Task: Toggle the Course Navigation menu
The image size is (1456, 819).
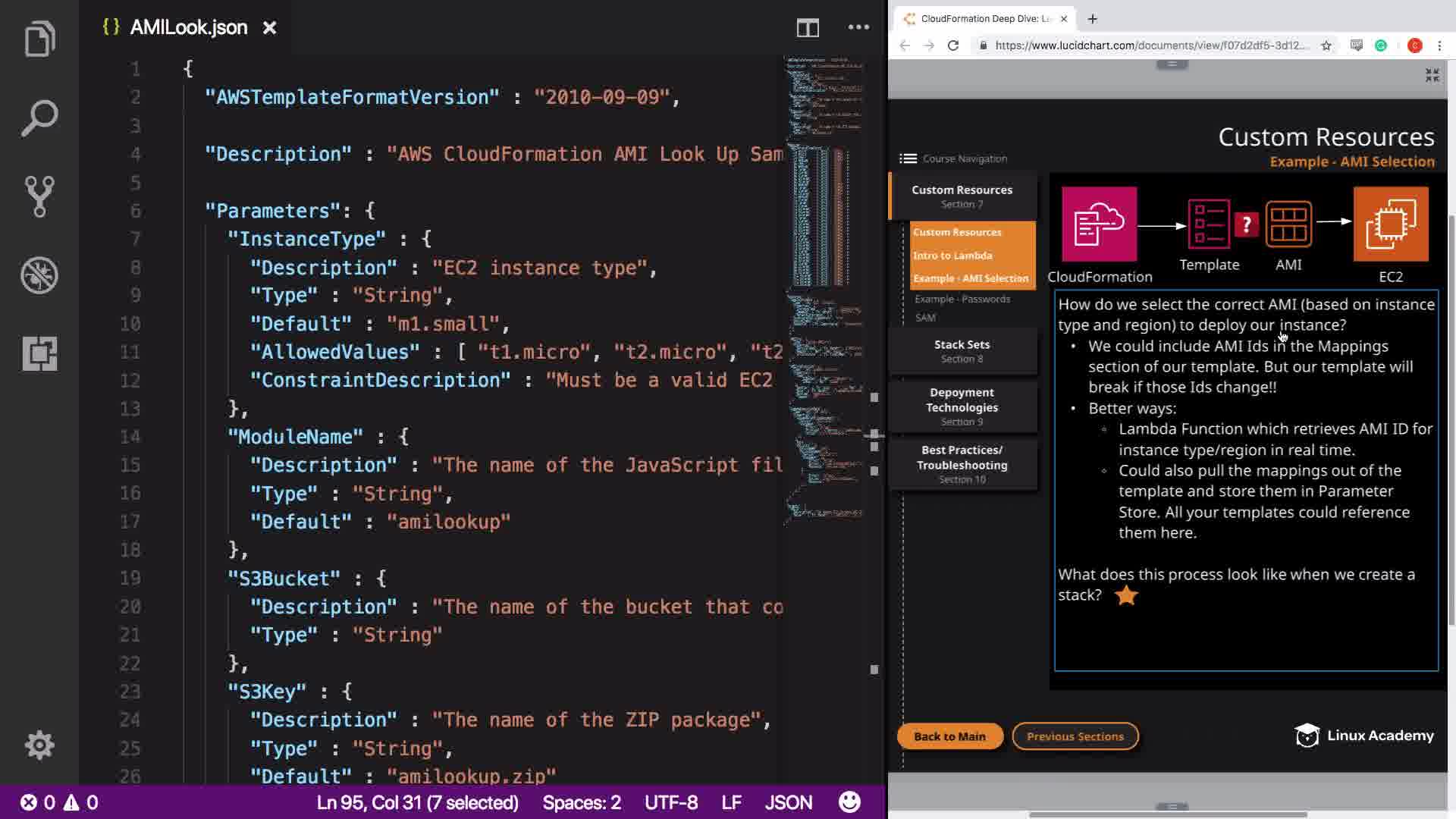Action: tap(908, 158)
